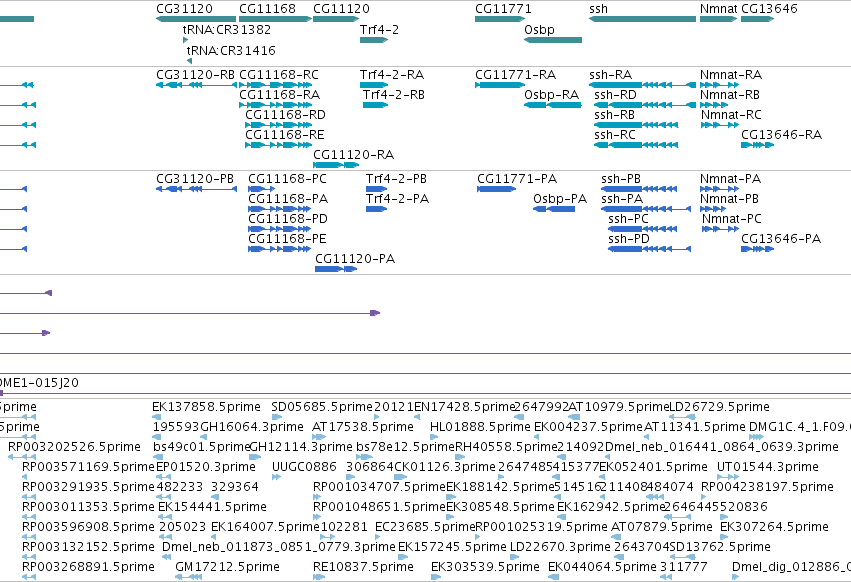The image size is (851, 582).
Task: Click EST EK307264.5prime
Action: 774,527
